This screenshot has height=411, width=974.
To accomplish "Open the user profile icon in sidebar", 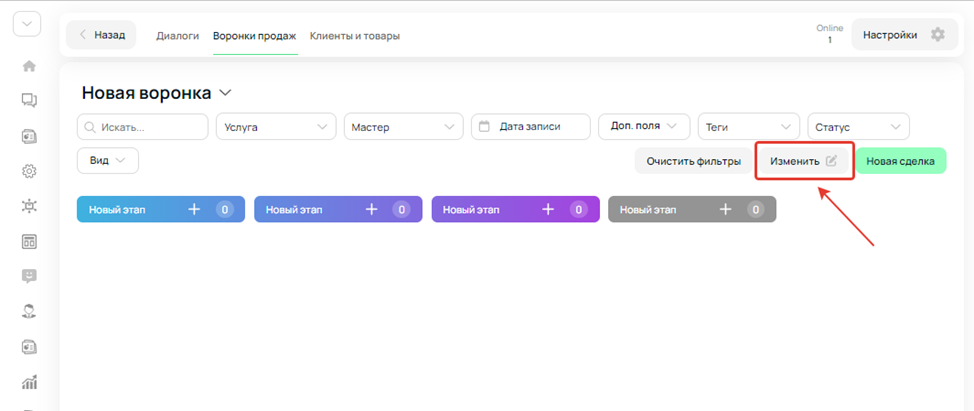I will pos(29,311).
